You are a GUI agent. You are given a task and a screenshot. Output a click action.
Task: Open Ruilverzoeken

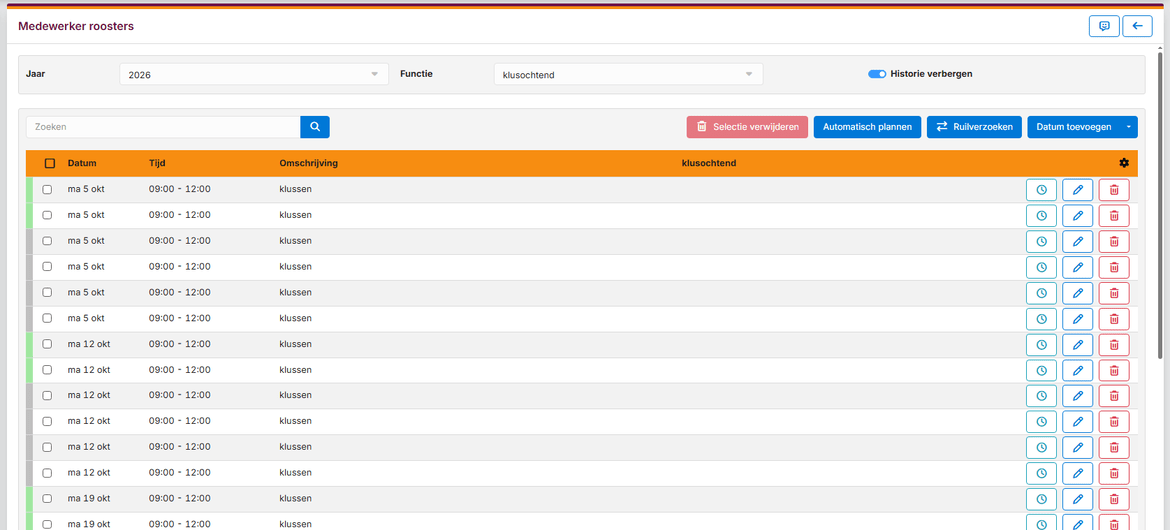[975, 127]
